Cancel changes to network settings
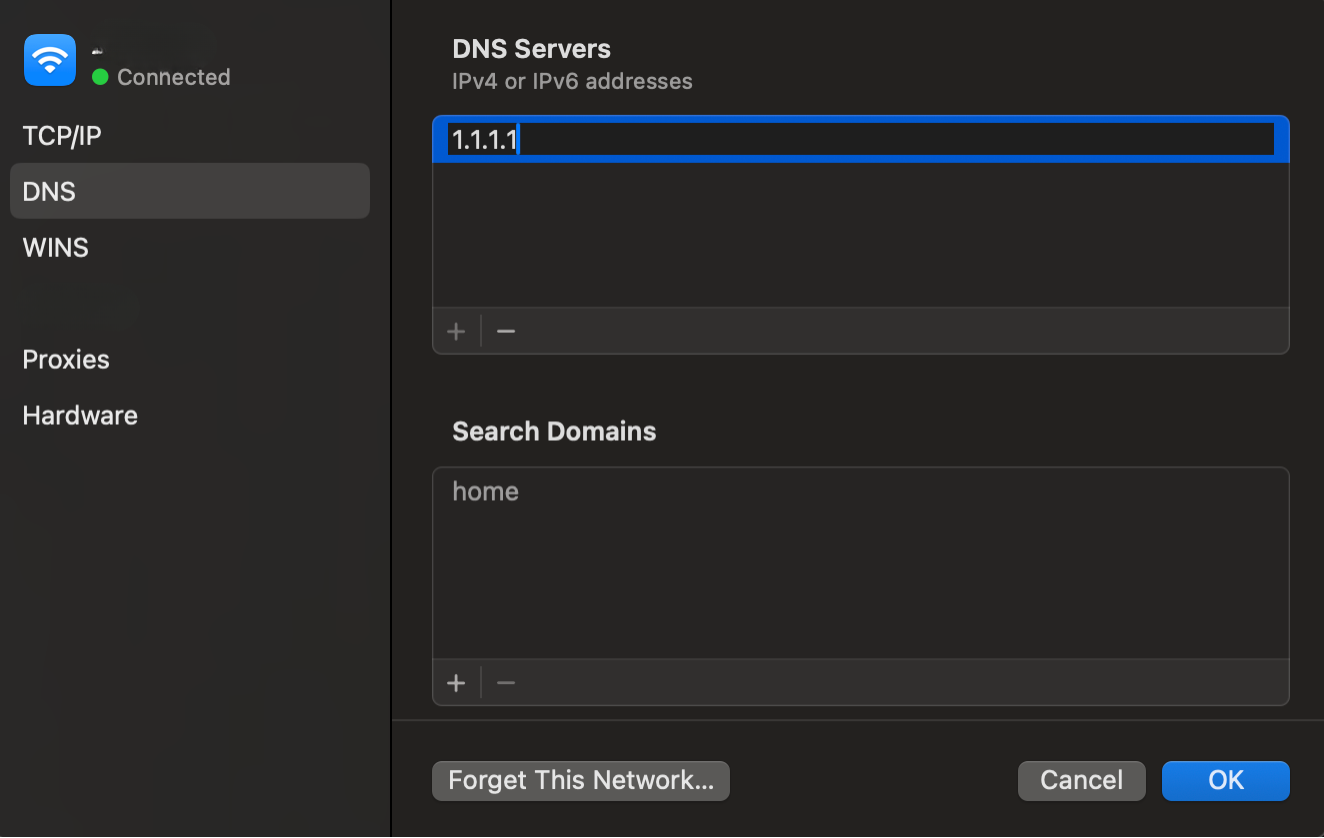This screenshot has height=838, width=1324. tap(1081, 780)
